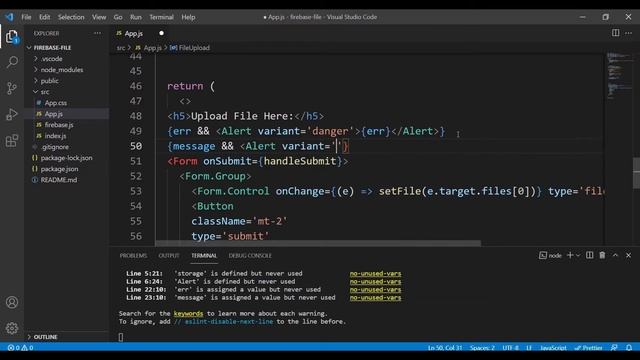The width and height of the screenshot is (640, 360).
Task: Open no-unused-vars link for 'message' warning
Action: tap(375, 298)
